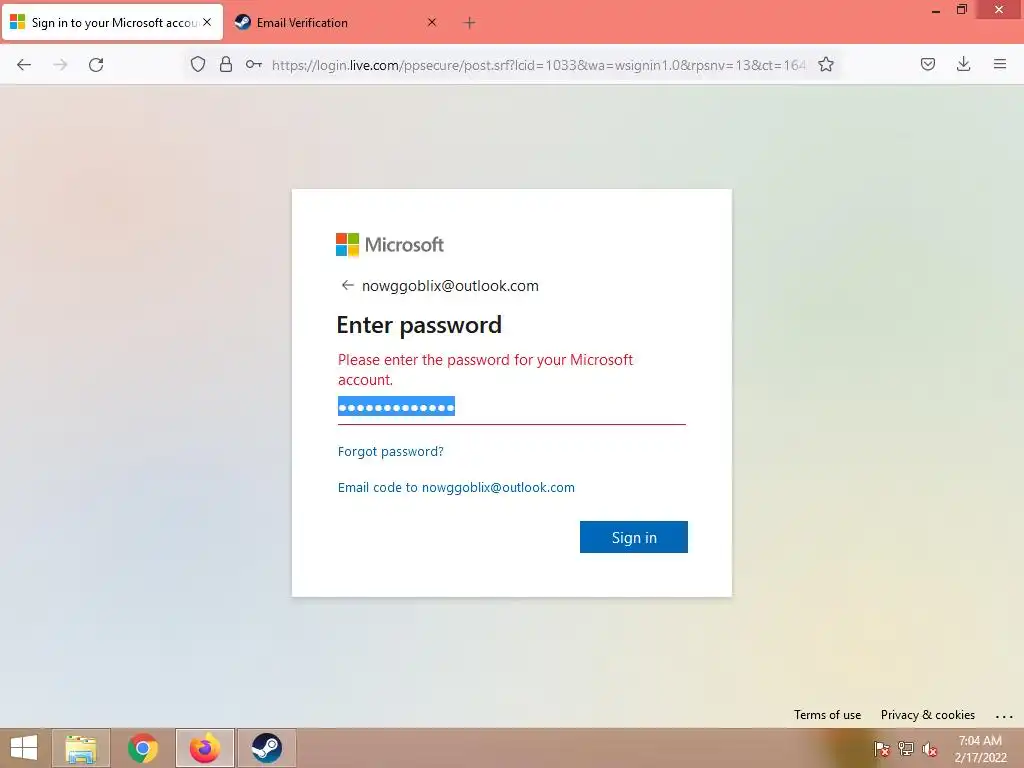Viewport: 1024px width, 768px height.
Task: Close the Microsoft sign-in tab
Action: click(207, 22)
